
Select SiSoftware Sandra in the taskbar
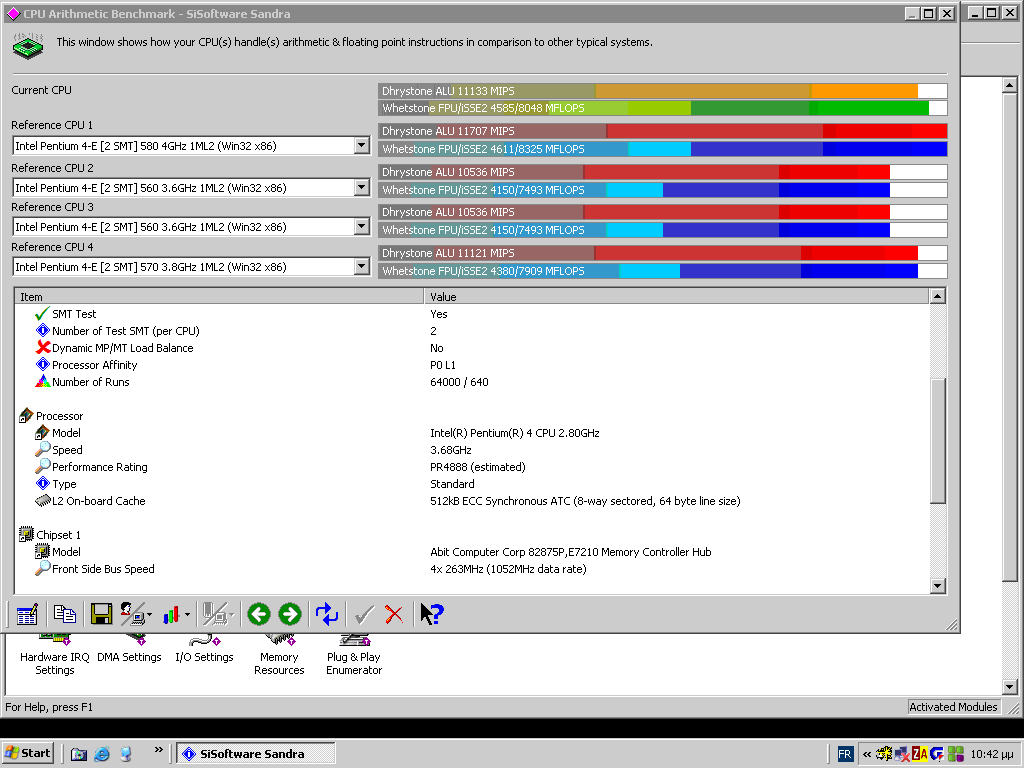(256, 753)
